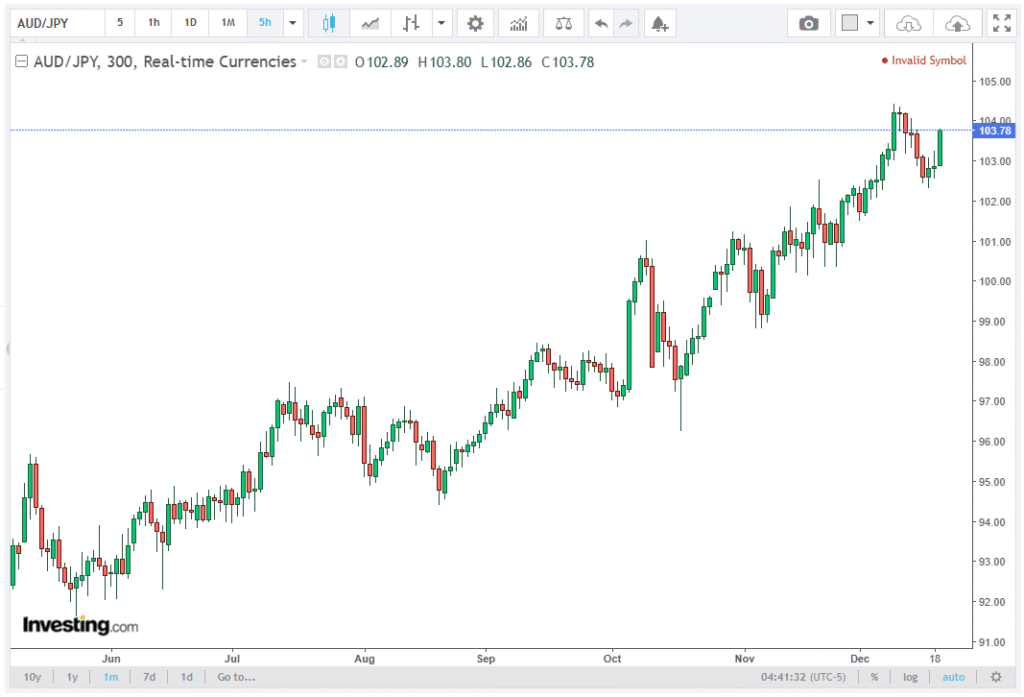Collapse the AUD/JPY legend
Image resolution: width=1024 pixels, height=697 pixels.
[x=22, y=62]
